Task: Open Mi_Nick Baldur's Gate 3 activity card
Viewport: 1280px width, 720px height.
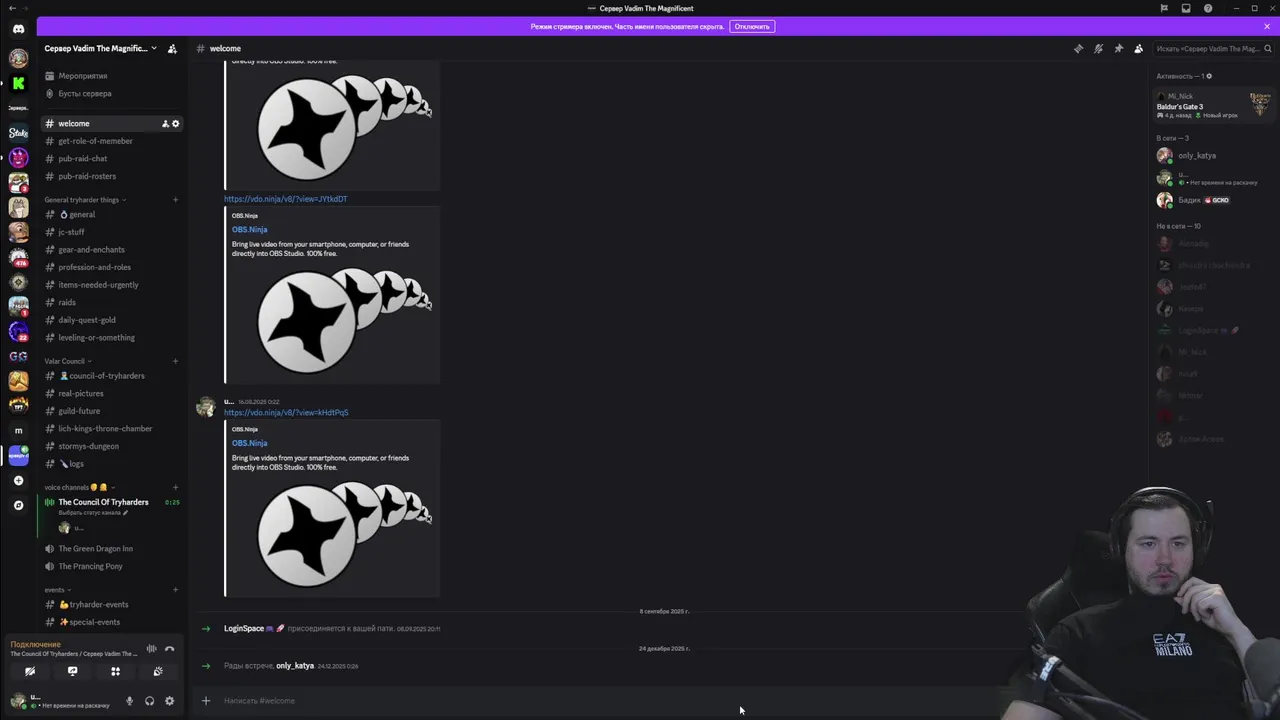Action: [1213, 106]
